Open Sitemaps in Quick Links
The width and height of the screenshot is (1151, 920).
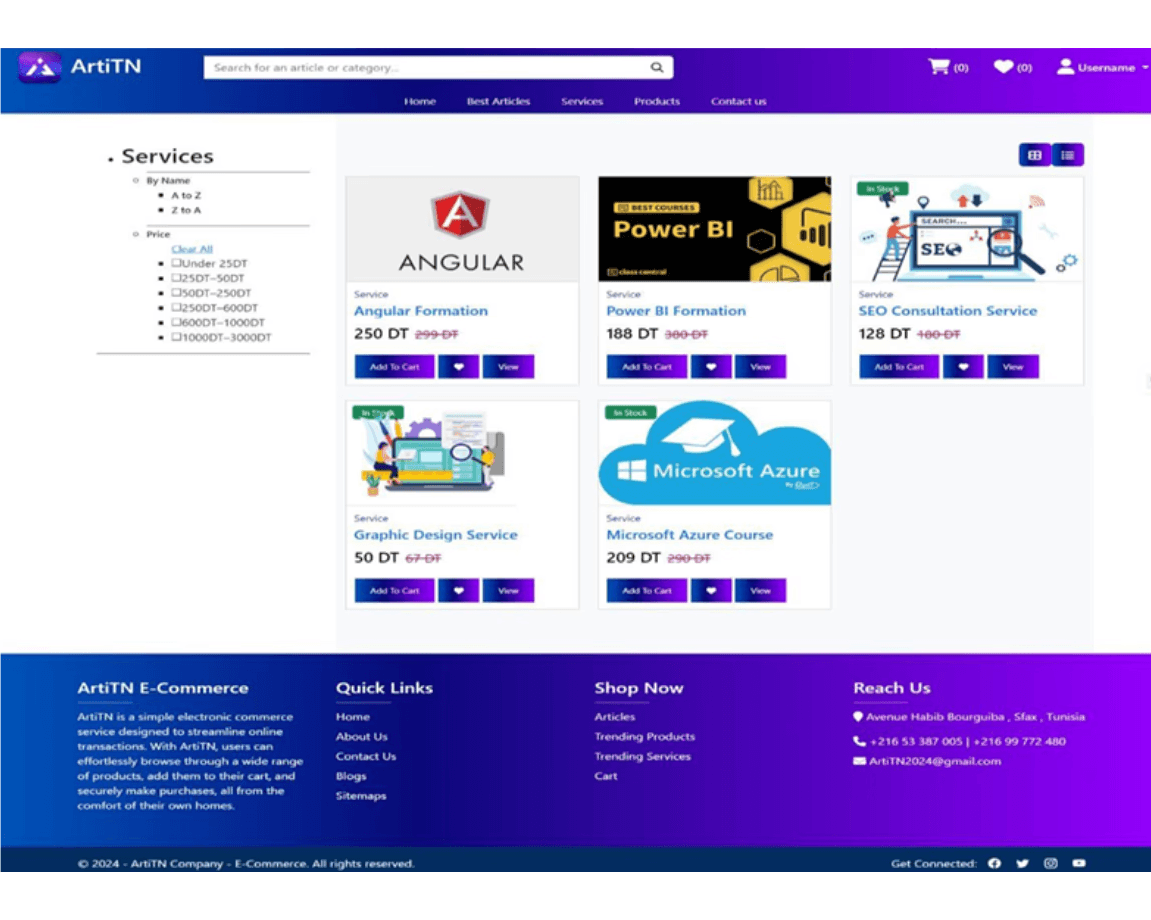(x=360, y=796)
